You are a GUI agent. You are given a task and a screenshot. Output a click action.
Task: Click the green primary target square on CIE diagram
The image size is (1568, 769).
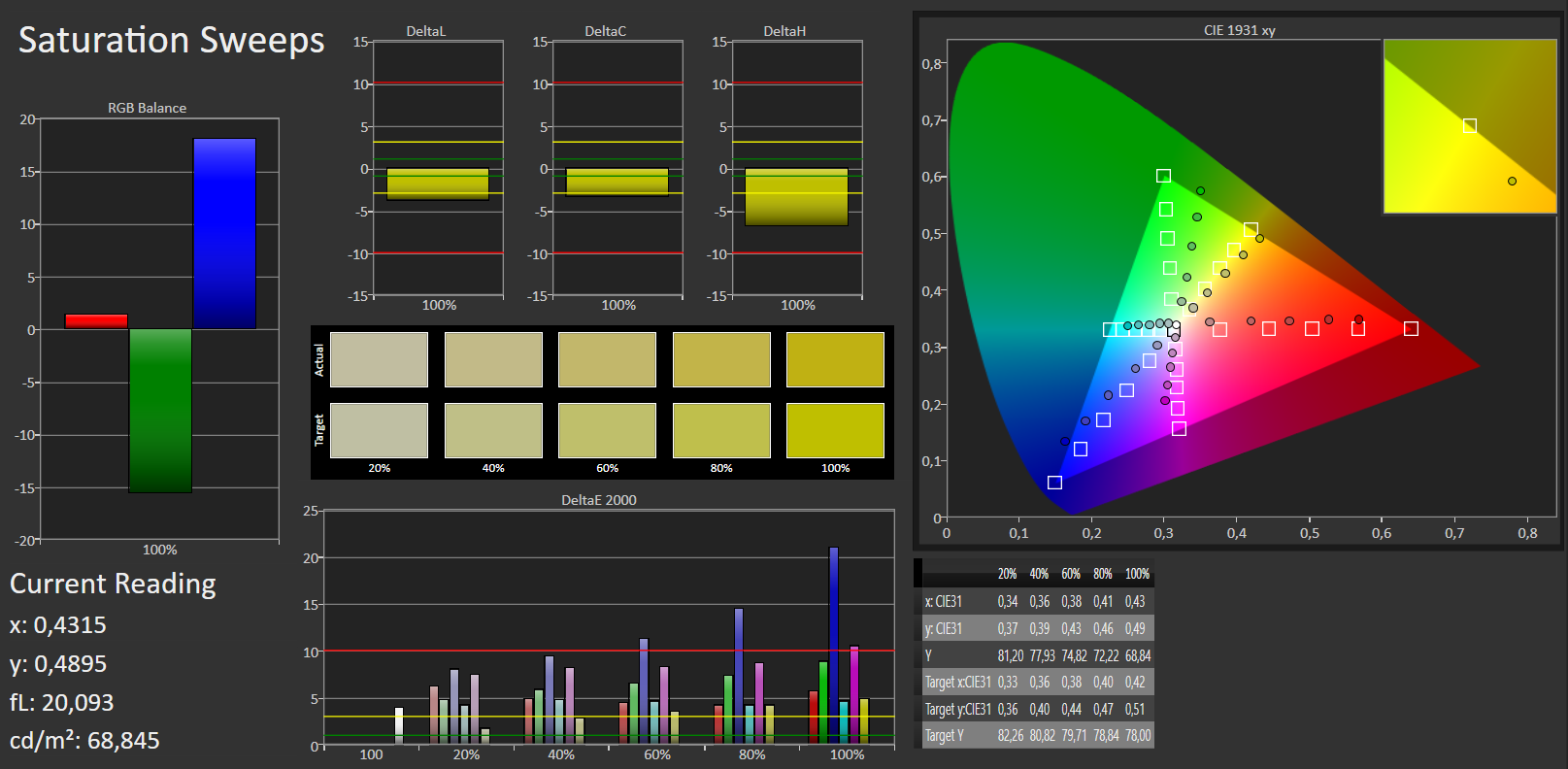coord(1163,176)
